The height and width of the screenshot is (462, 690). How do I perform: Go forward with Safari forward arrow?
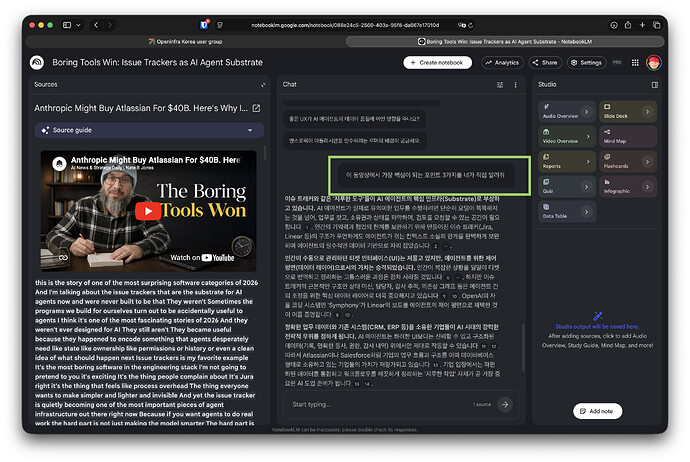tap(110, 25)
